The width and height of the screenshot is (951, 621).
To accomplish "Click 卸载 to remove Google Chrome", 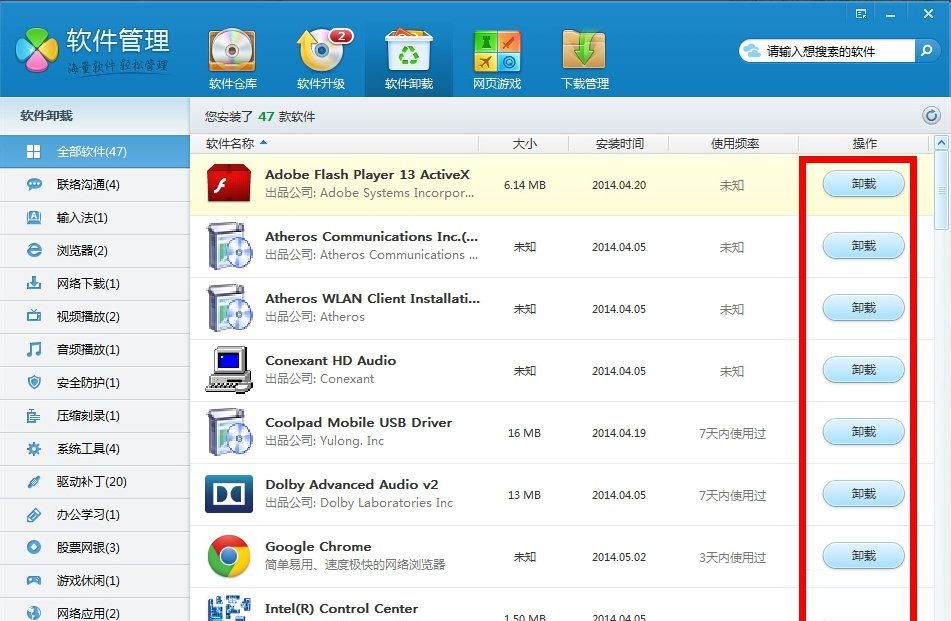I will (x=862, y=556).
